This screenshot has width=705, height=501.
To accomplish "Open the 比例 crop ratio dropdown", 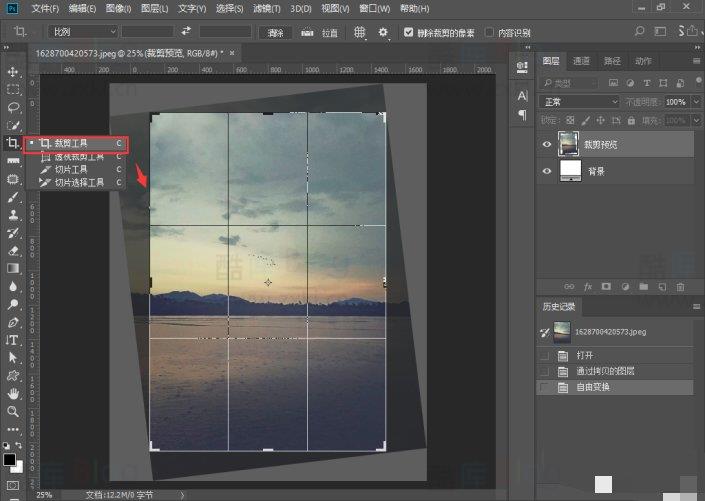I will click(x=83, y=32).
